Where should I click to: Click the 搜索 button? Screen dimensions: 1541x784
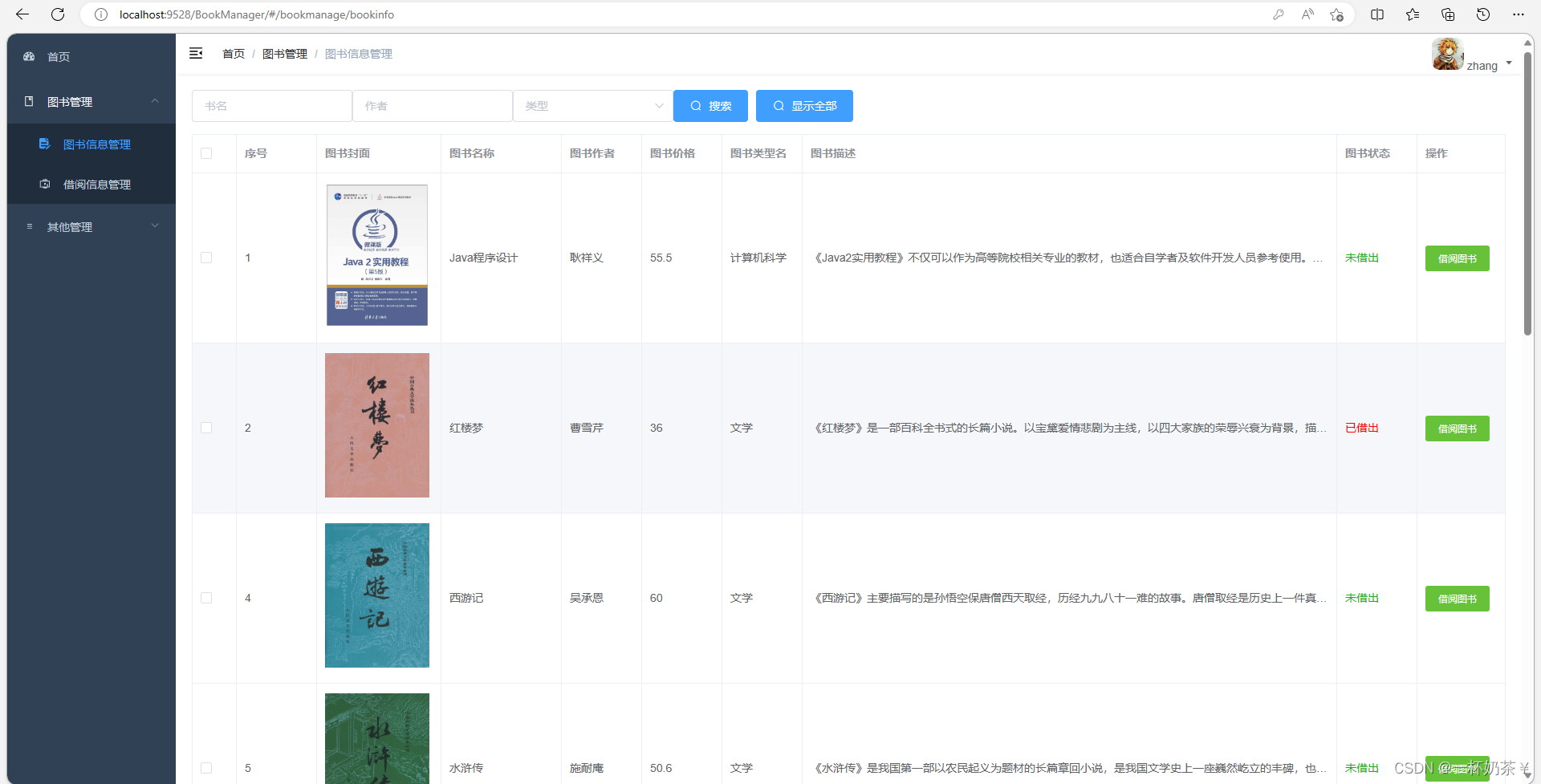click(710, 106)
